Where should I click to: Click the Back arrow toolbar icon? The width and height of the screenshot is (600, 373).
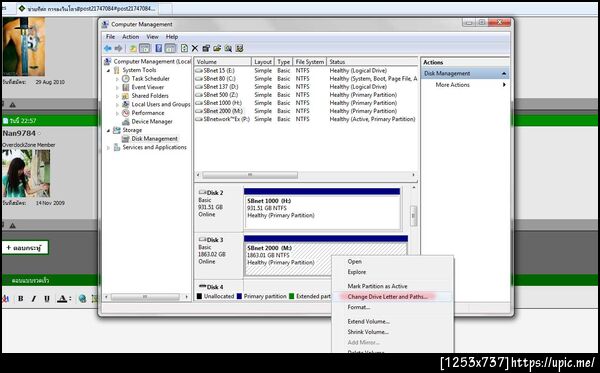tap(108, 48)
